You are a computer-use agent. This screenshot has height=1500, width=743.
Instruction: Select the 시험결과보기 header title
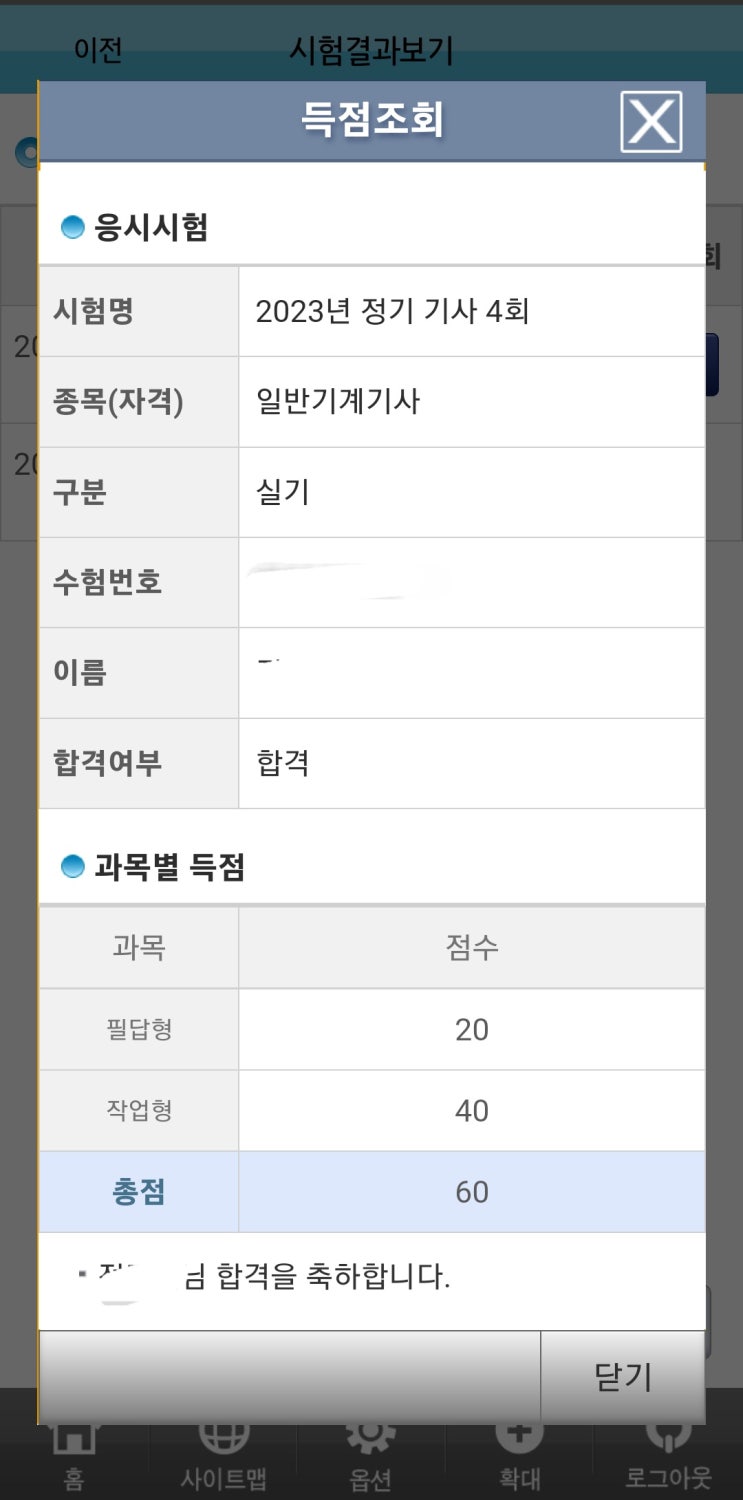click(x=371, y=50)
